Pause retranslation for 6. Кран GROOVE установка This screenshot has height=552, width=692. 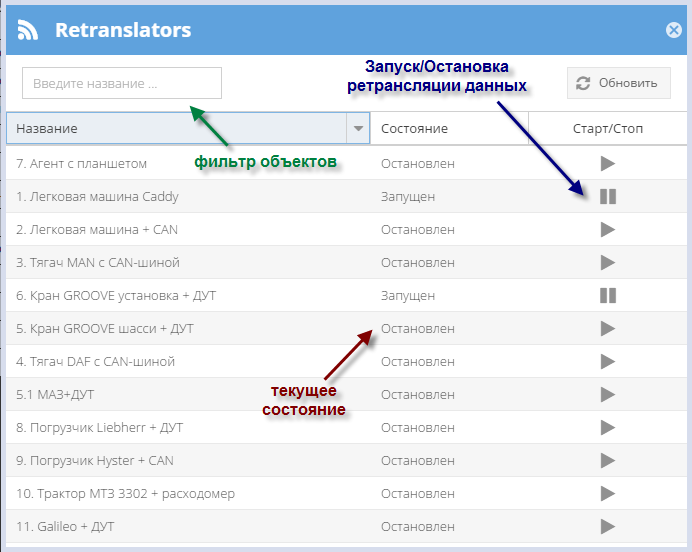[607, 295]
